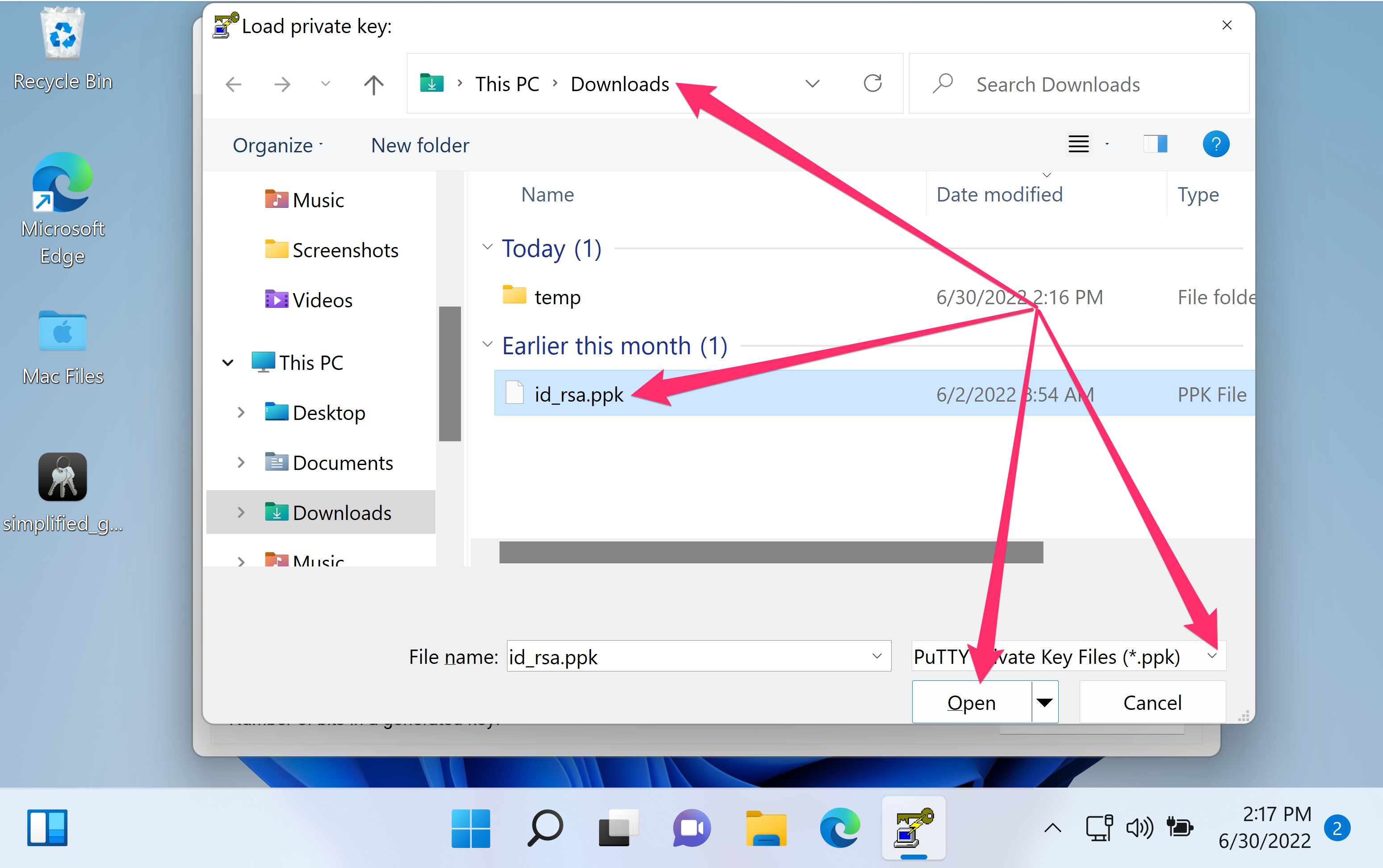
Task: Open Microsoft Edge from taskbar
Action: [839, 828]
